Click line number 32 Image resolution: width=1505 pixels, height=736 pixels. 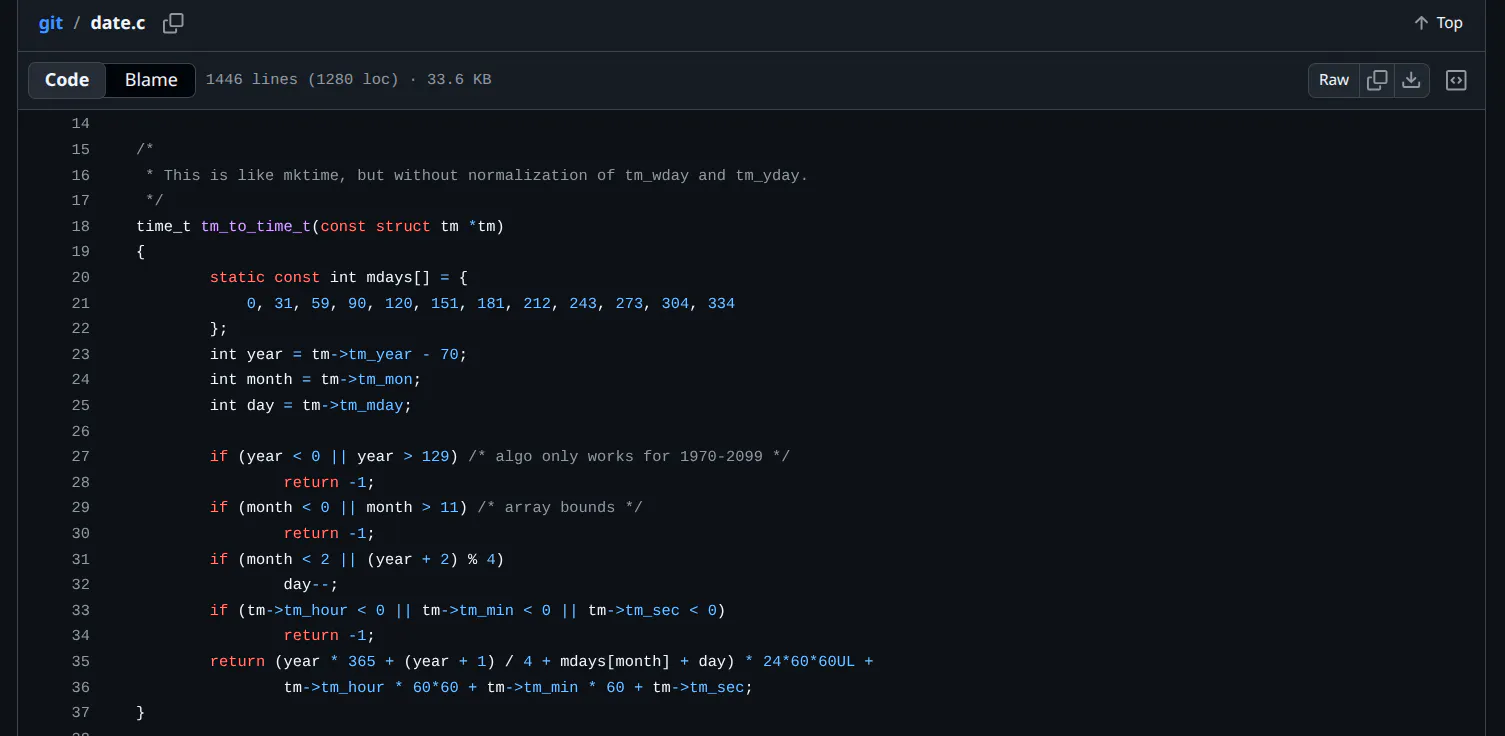[x=80, y=585]
